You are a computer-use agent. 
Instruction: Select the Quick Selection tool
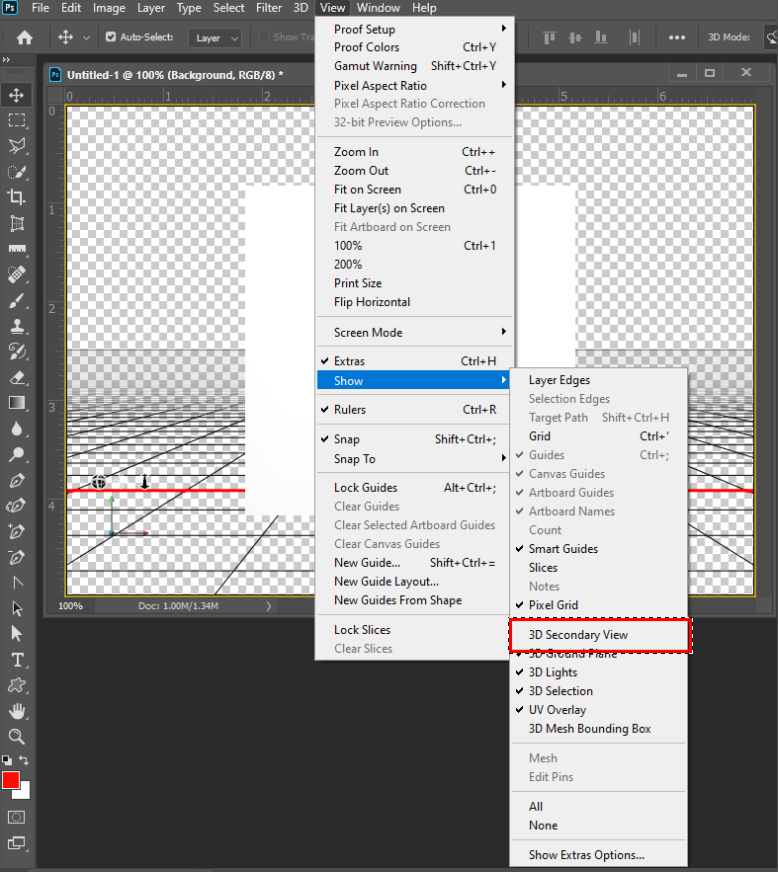(x=17, y=172)
